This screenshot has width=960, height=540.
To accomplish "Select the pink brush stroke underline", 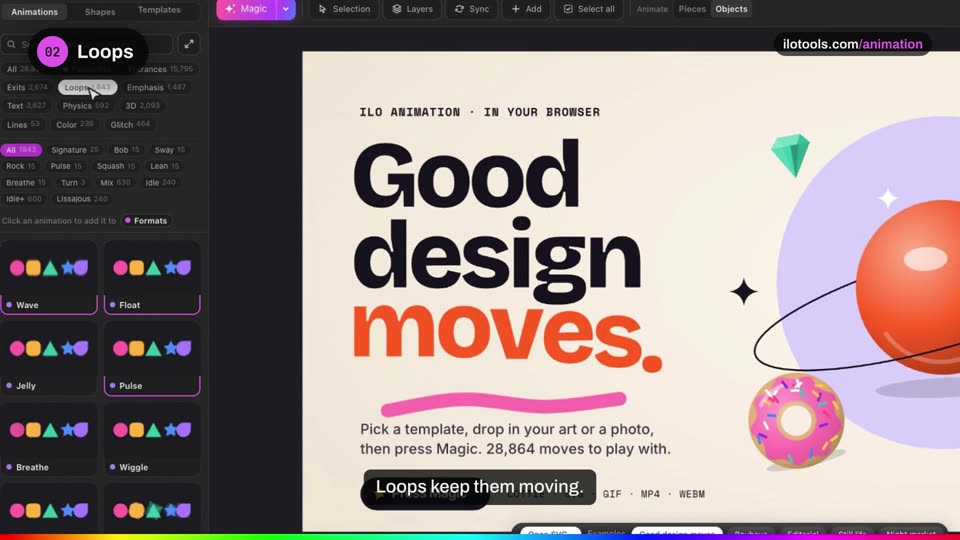I will point(503,403).
